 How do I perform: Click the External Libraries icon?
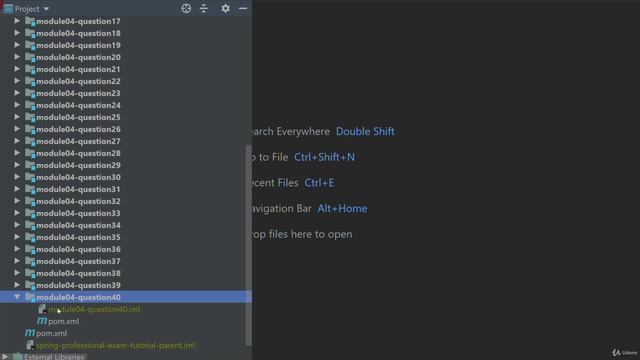coord(18,356)
